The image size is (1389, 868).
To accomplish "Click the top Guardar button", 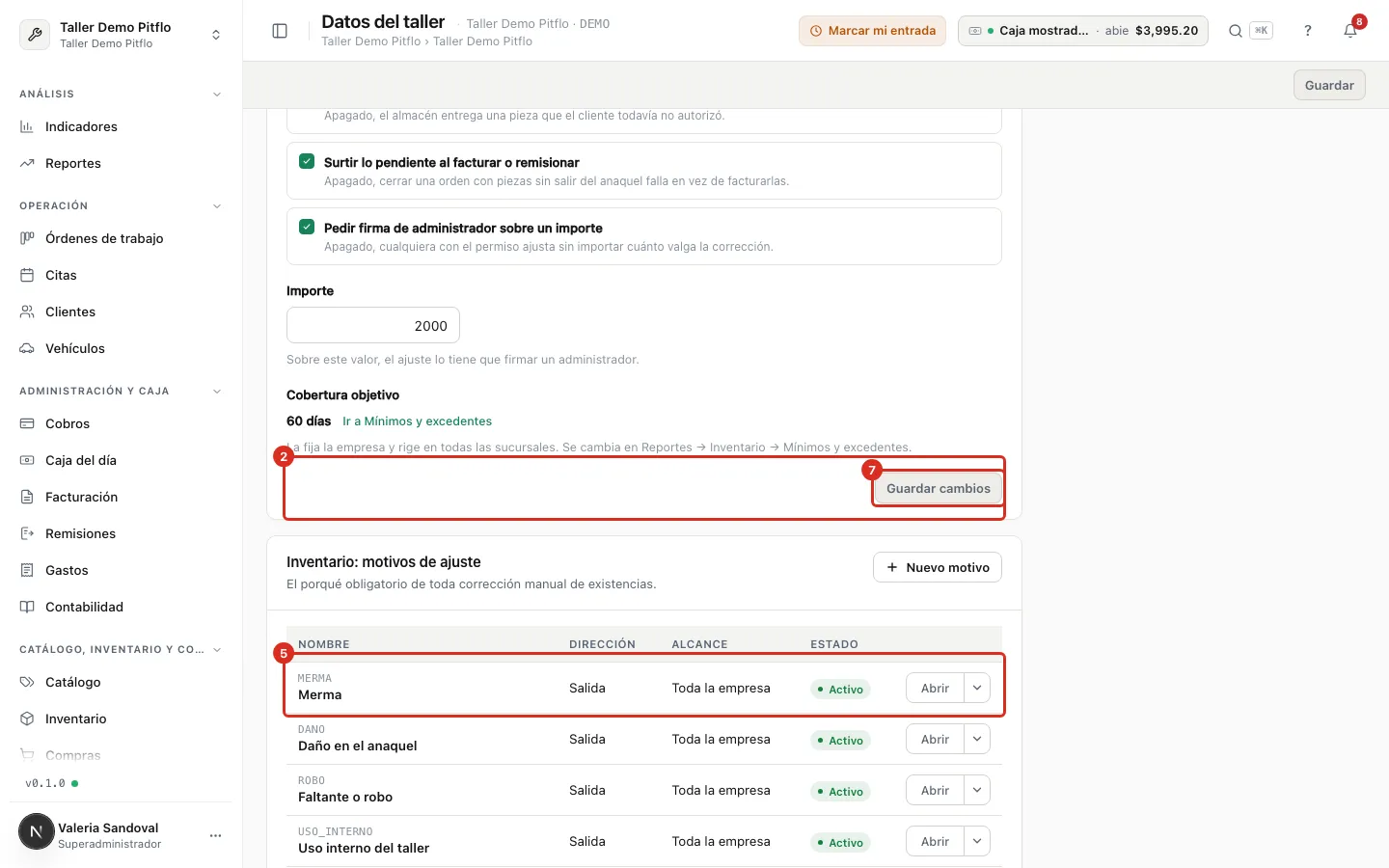I will click(x=1329, y=85).
